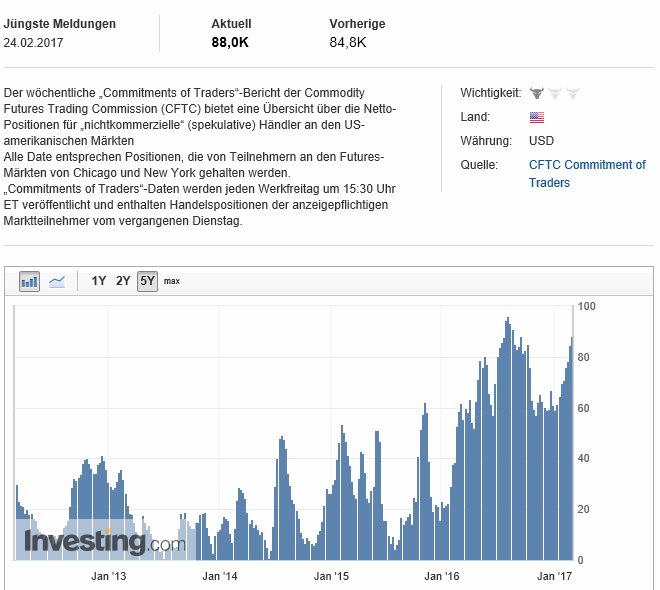
Task: Click the Vorherige value 84,8K
Action: point(348,43)
